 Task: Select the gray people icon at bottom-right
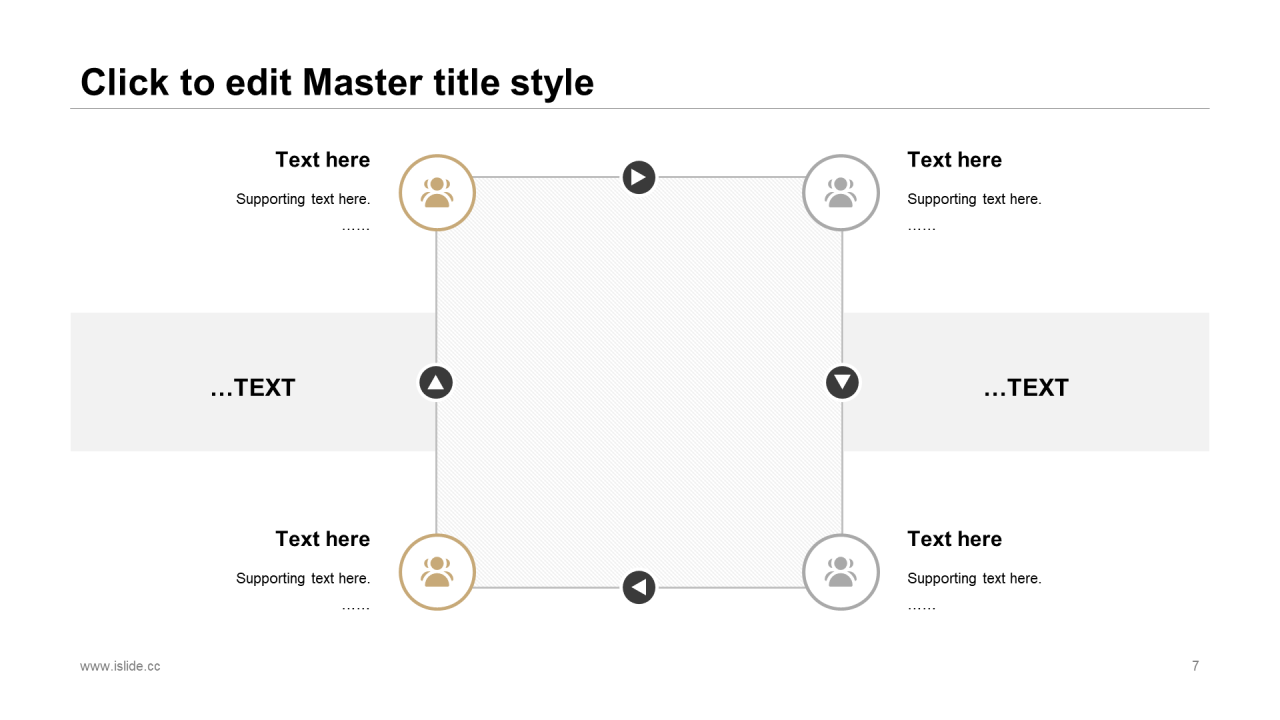click(x=841, y=572)
